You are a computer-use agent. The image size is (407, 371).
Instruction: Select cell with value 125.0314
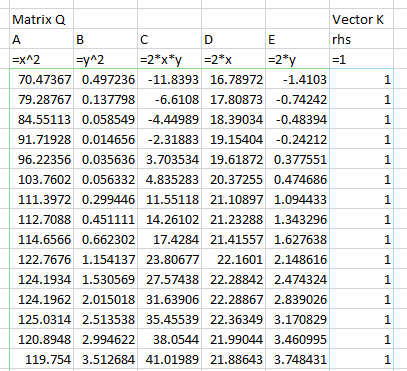click(x=41, y=319)
